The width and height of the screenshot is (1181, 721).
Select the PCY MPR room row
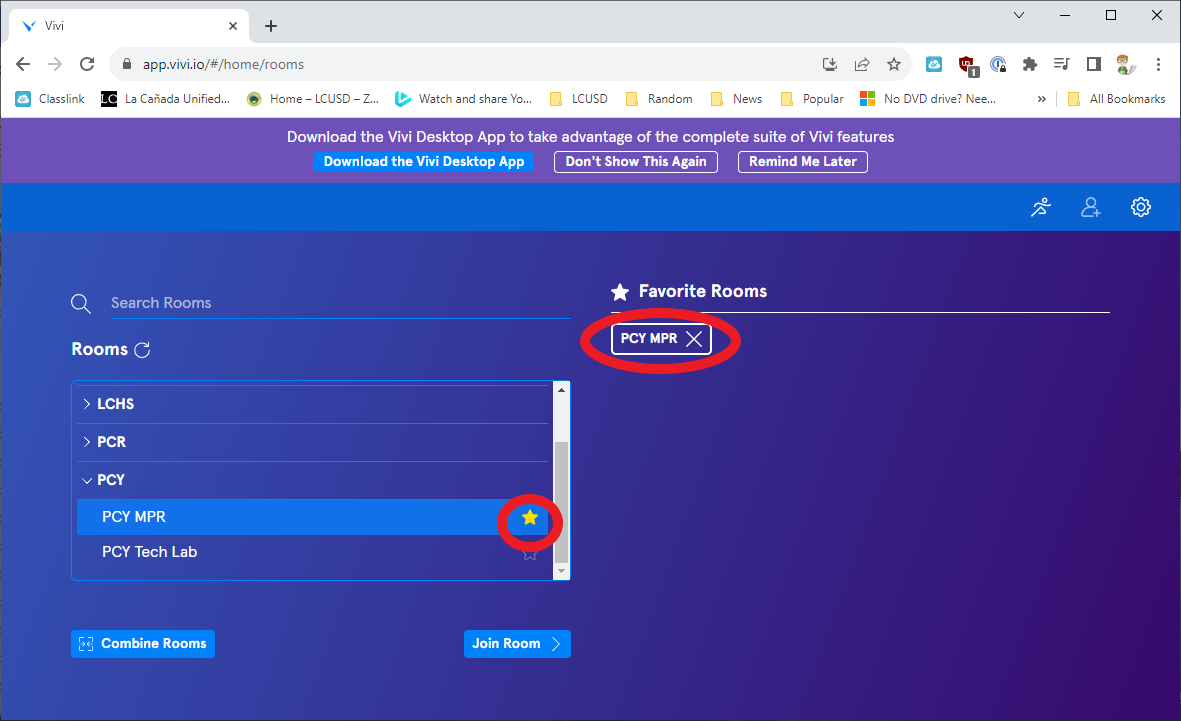pyautogui.click(x=313, y=517)
